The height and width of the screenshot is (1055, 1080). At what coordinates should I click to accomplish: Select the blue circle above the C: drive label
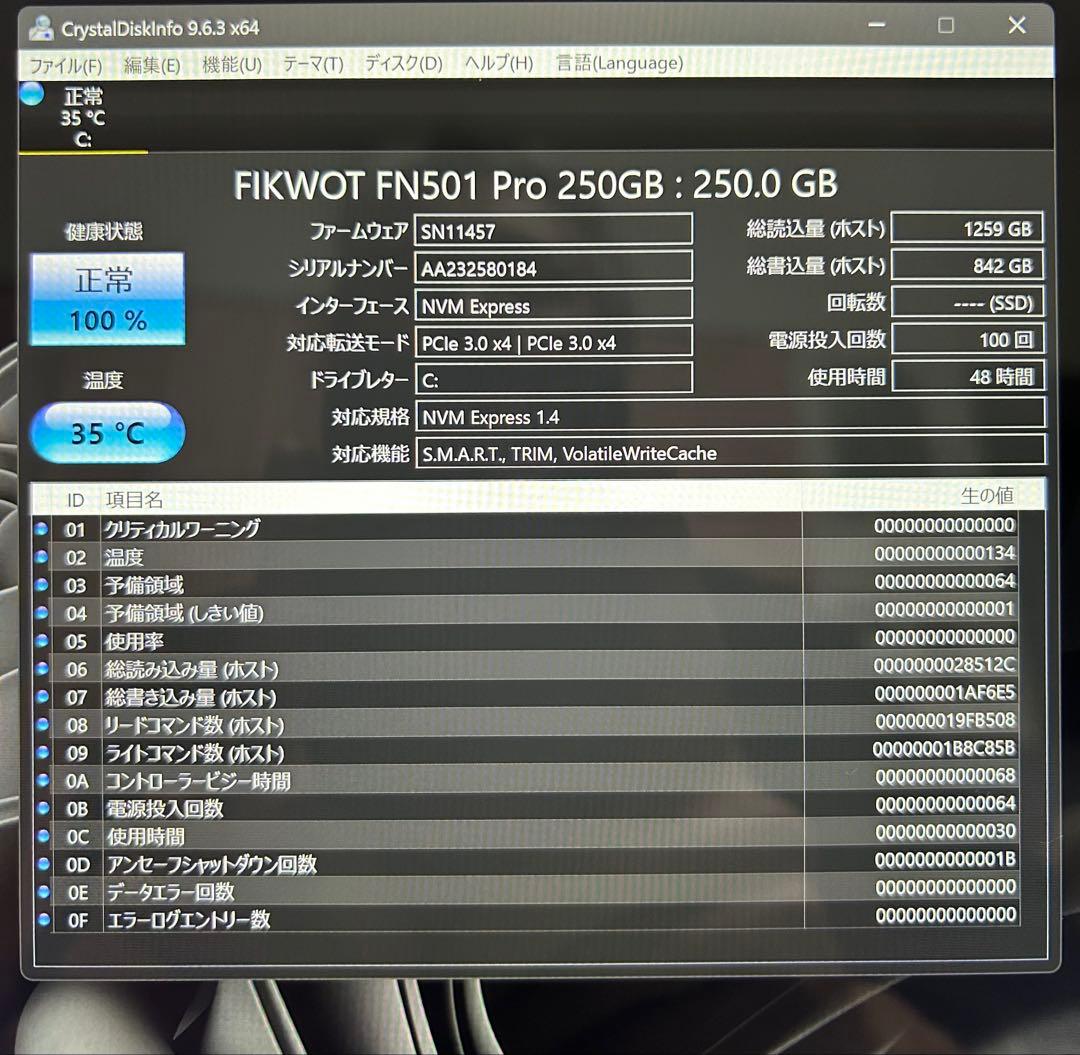[31, 93]
